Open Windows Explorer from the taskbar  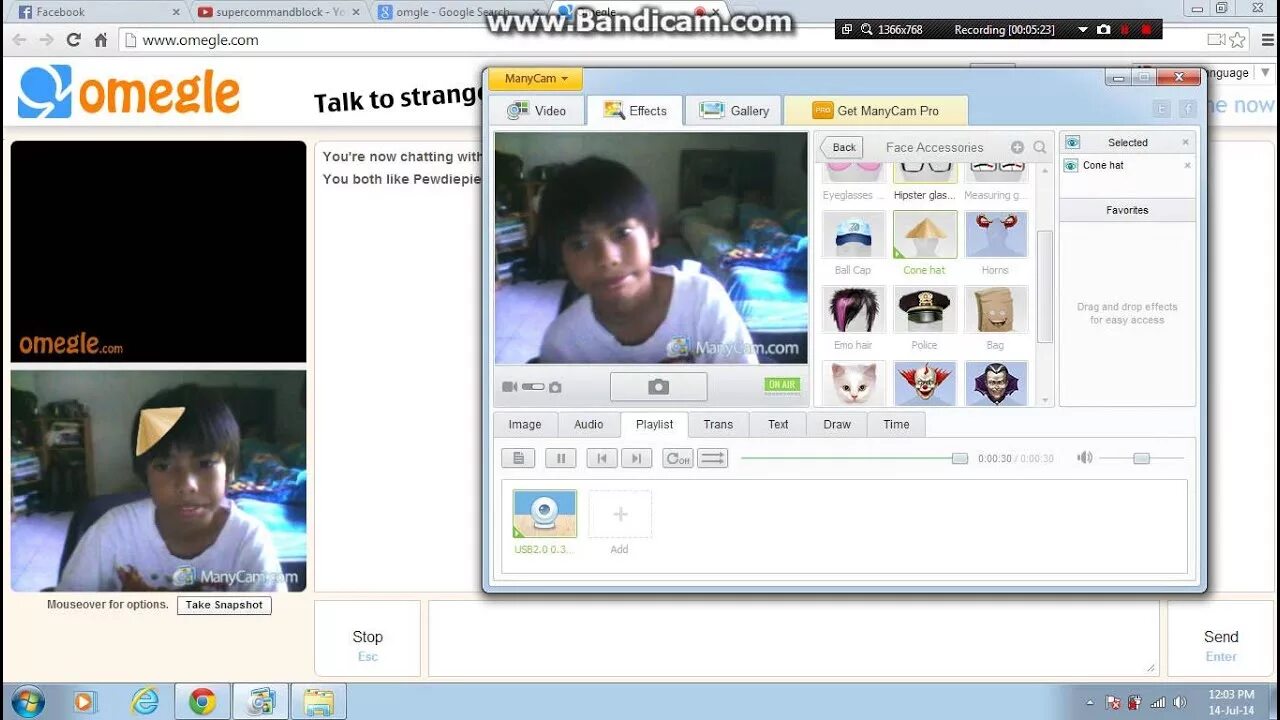click(319, 702)
